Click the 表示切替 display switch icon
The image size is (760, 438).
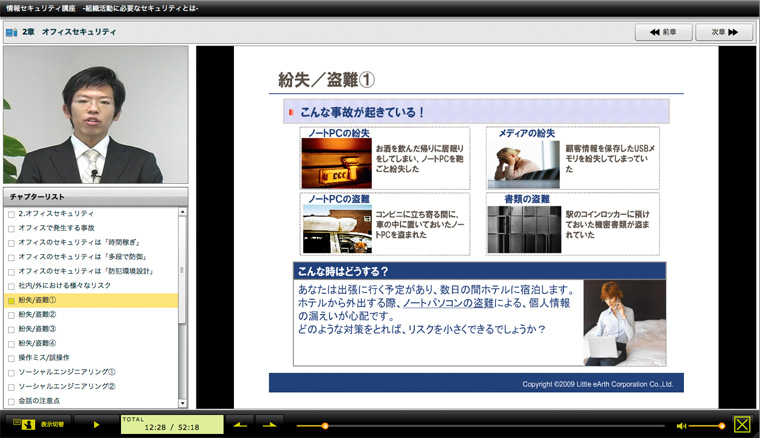click(x=39, y=424)
